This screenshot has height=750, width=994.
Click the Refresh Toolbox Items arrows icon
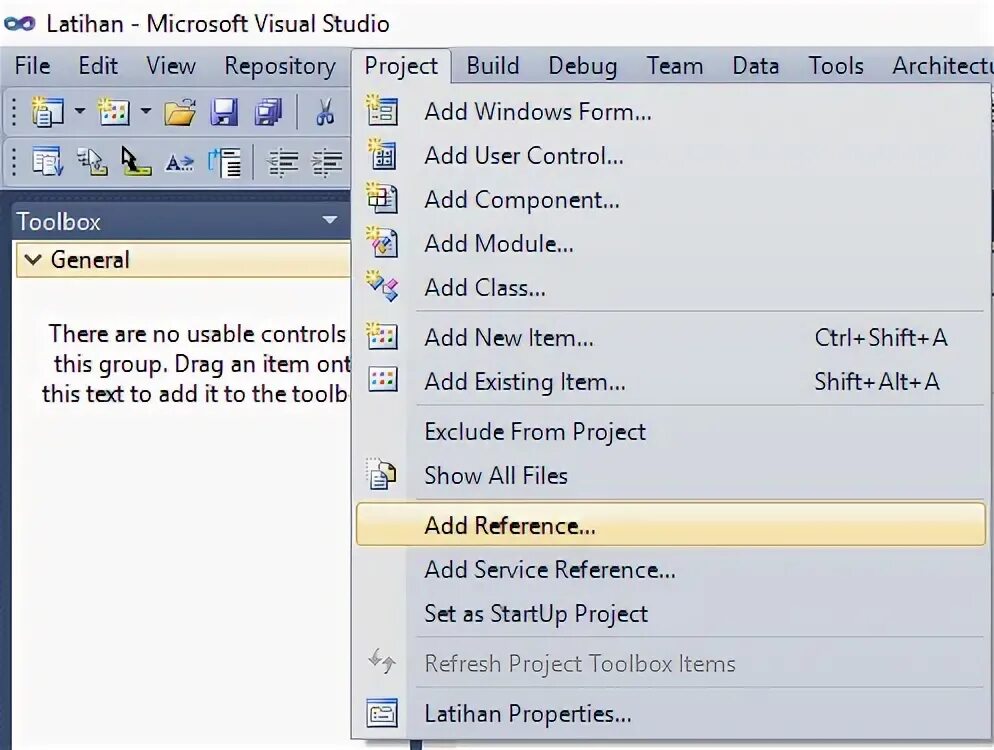click(x=382, y=661)
